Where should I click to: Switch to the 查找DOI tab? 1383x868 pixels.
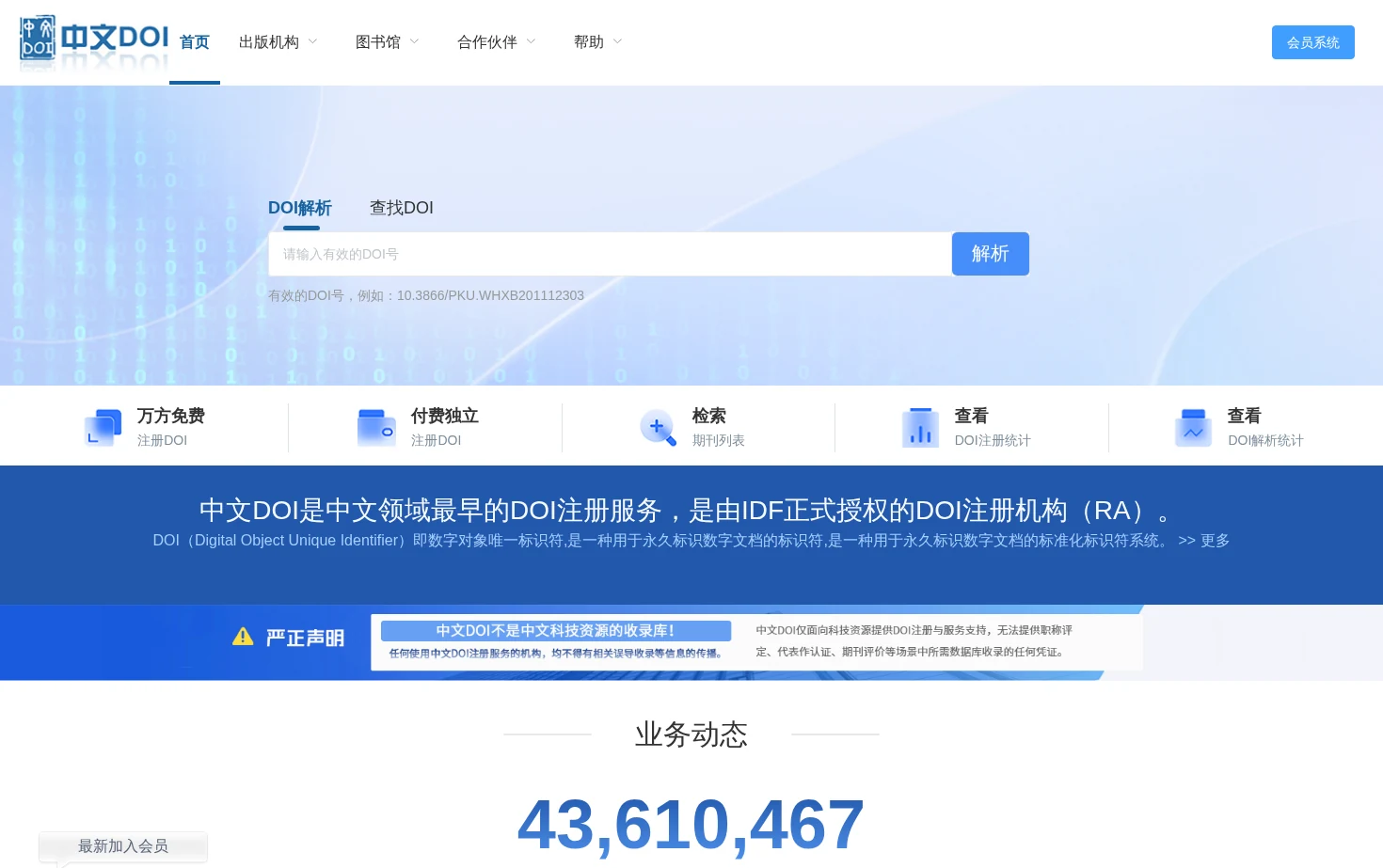[402, 208]
